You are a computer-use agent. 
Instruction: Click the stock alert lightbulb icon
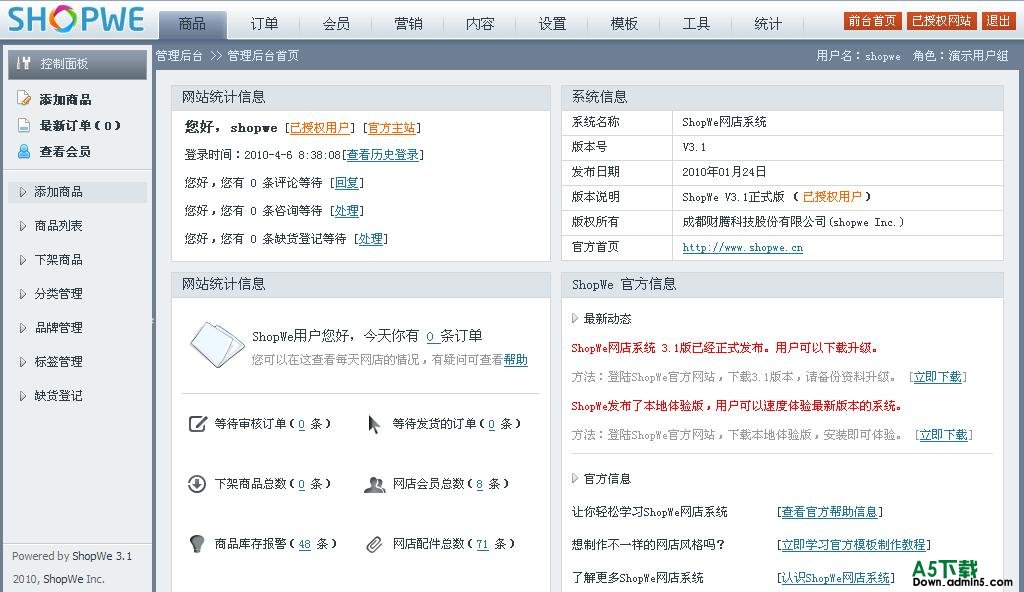[197, 544]
